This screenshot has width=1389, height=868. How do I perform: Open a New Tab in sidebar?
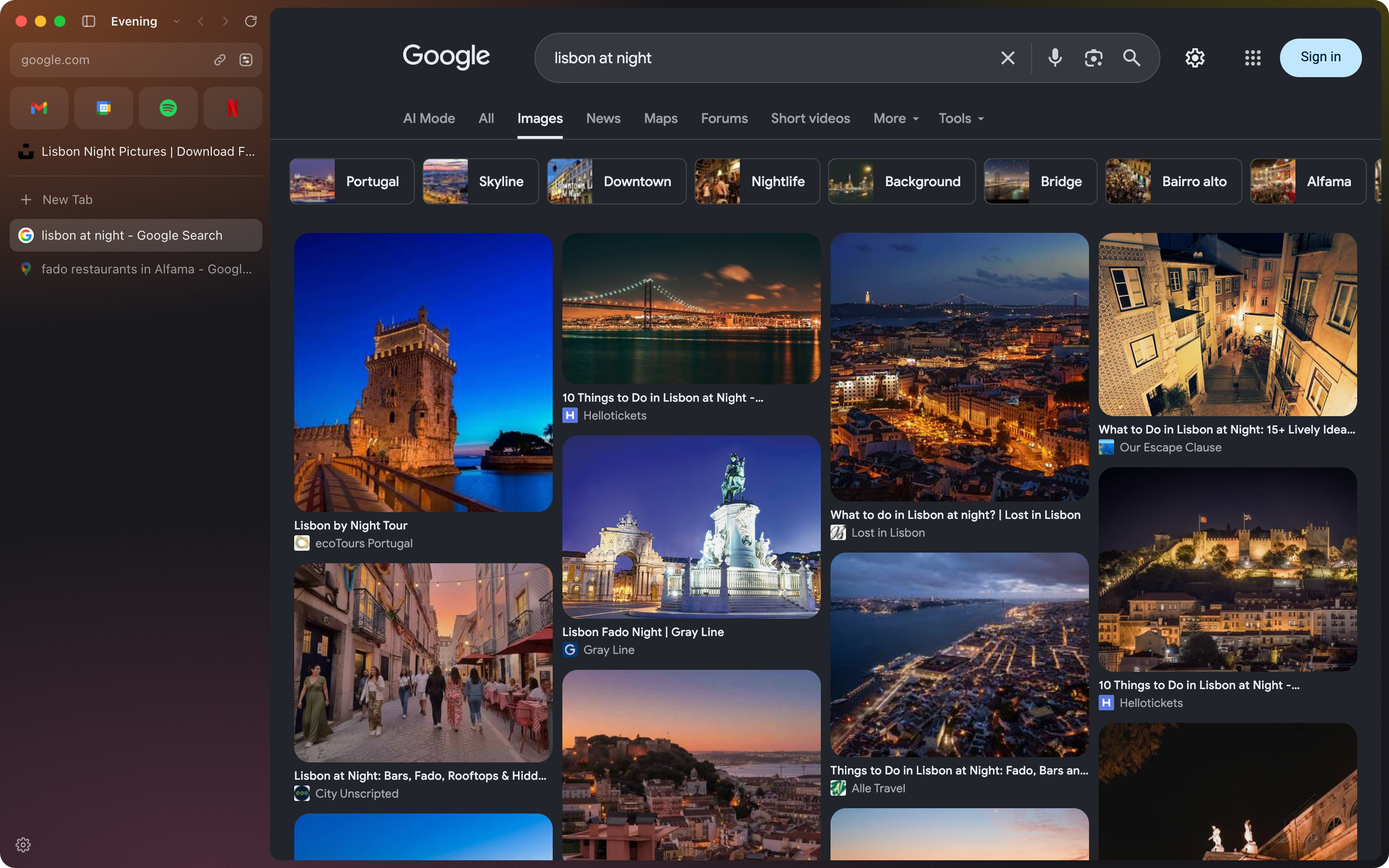click(136, 200)
